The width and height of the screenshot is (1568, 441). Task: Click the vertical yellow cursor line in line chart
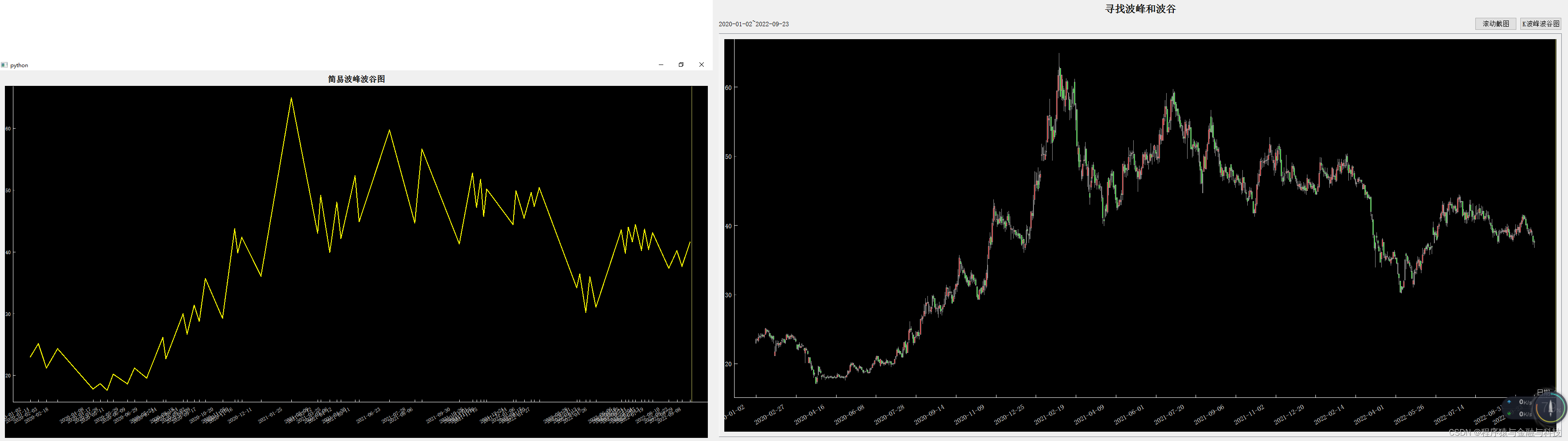[x=691, y=243]
